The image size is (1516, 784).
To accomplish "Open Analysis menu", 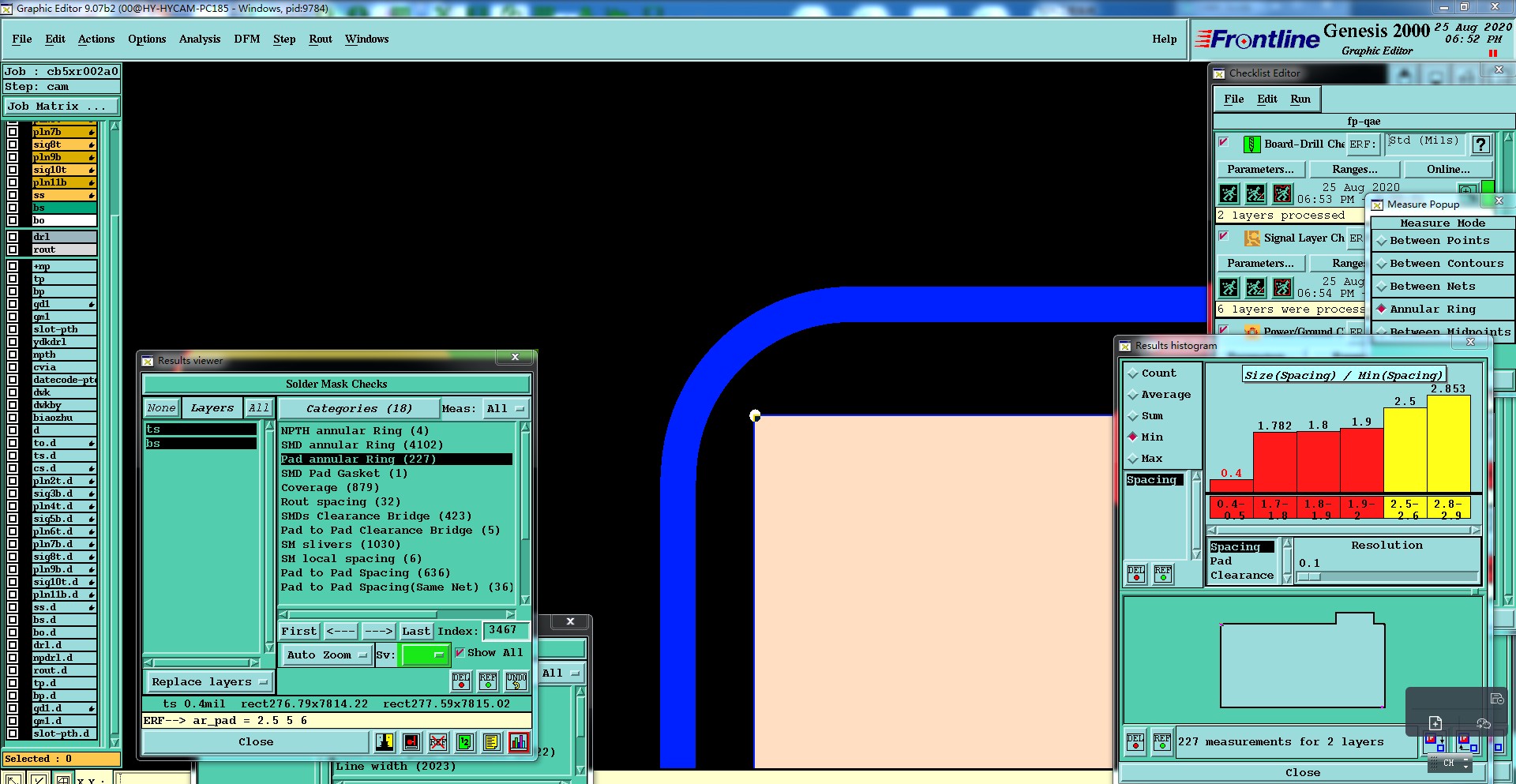I will click(x=200, y=39).
